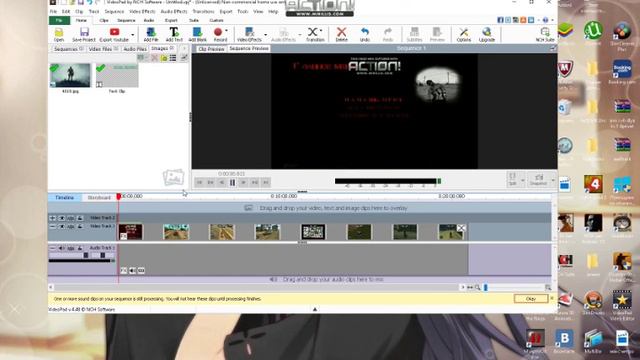This screenshot has height=360, width=640.
Task: Open the Split dropdown arrow
Action: click(523, 180)
